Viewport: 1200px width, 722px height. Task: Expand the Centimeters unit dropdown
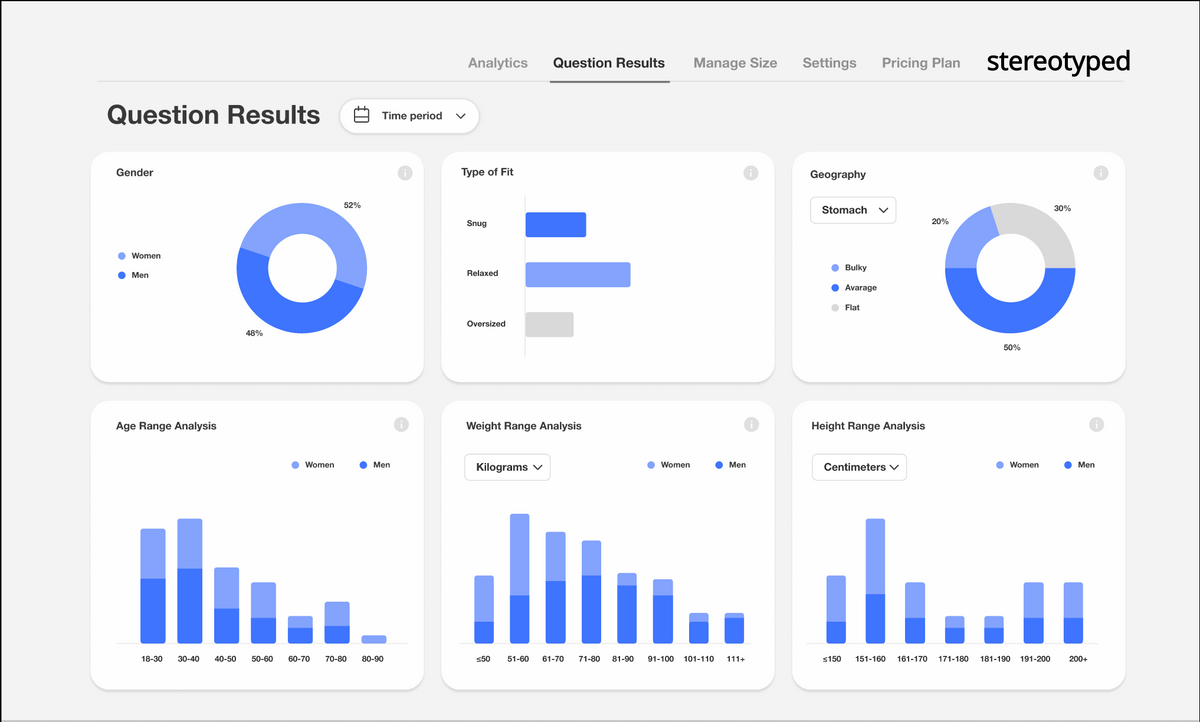coord(859,467)
